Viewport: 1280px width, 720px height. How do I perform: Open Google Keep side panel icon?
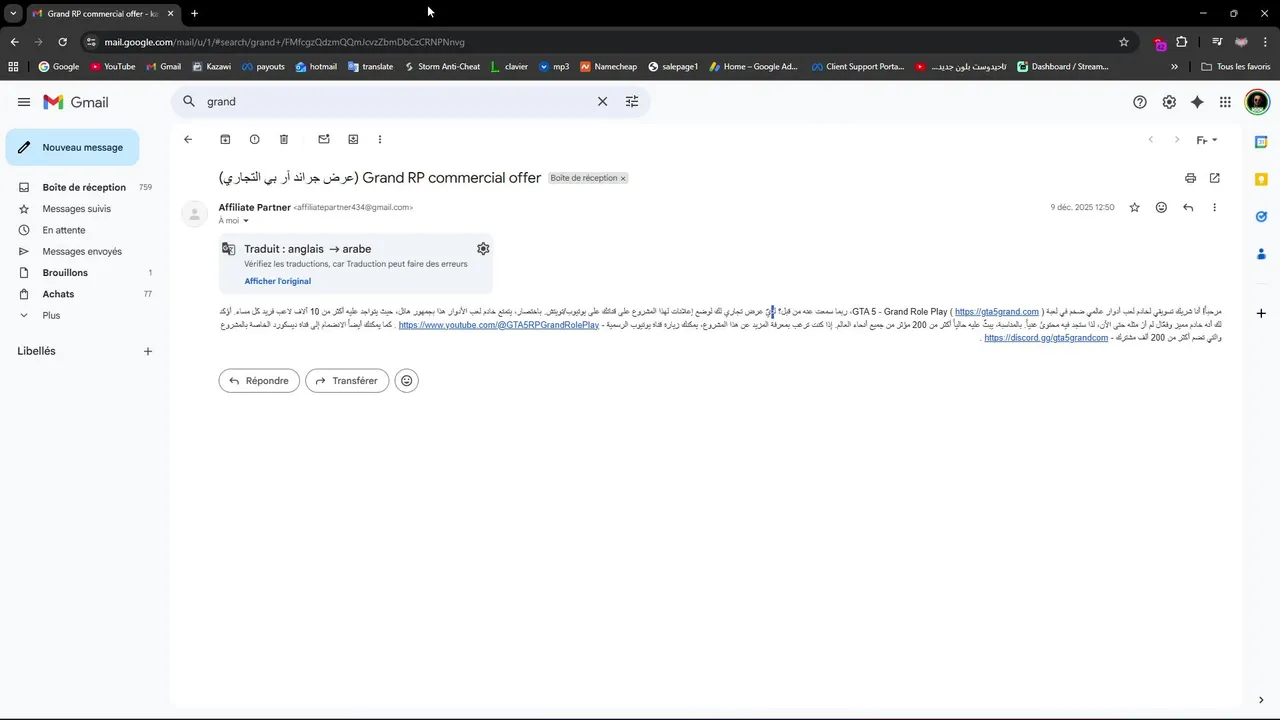(1262, 179)
